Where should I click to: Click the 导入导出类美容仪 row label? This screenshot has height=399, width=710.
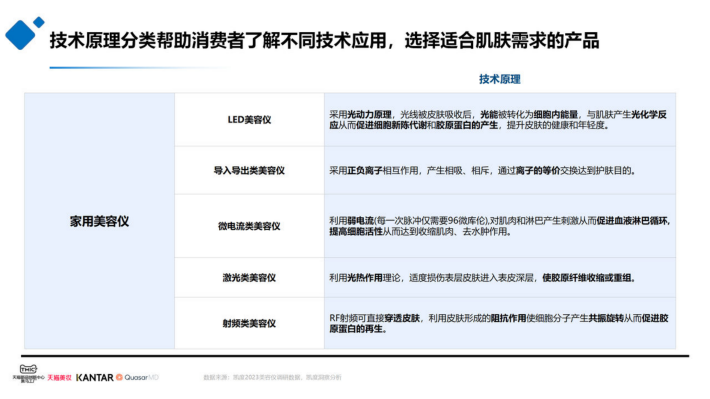pyautogui.click(x=249, y=171)
